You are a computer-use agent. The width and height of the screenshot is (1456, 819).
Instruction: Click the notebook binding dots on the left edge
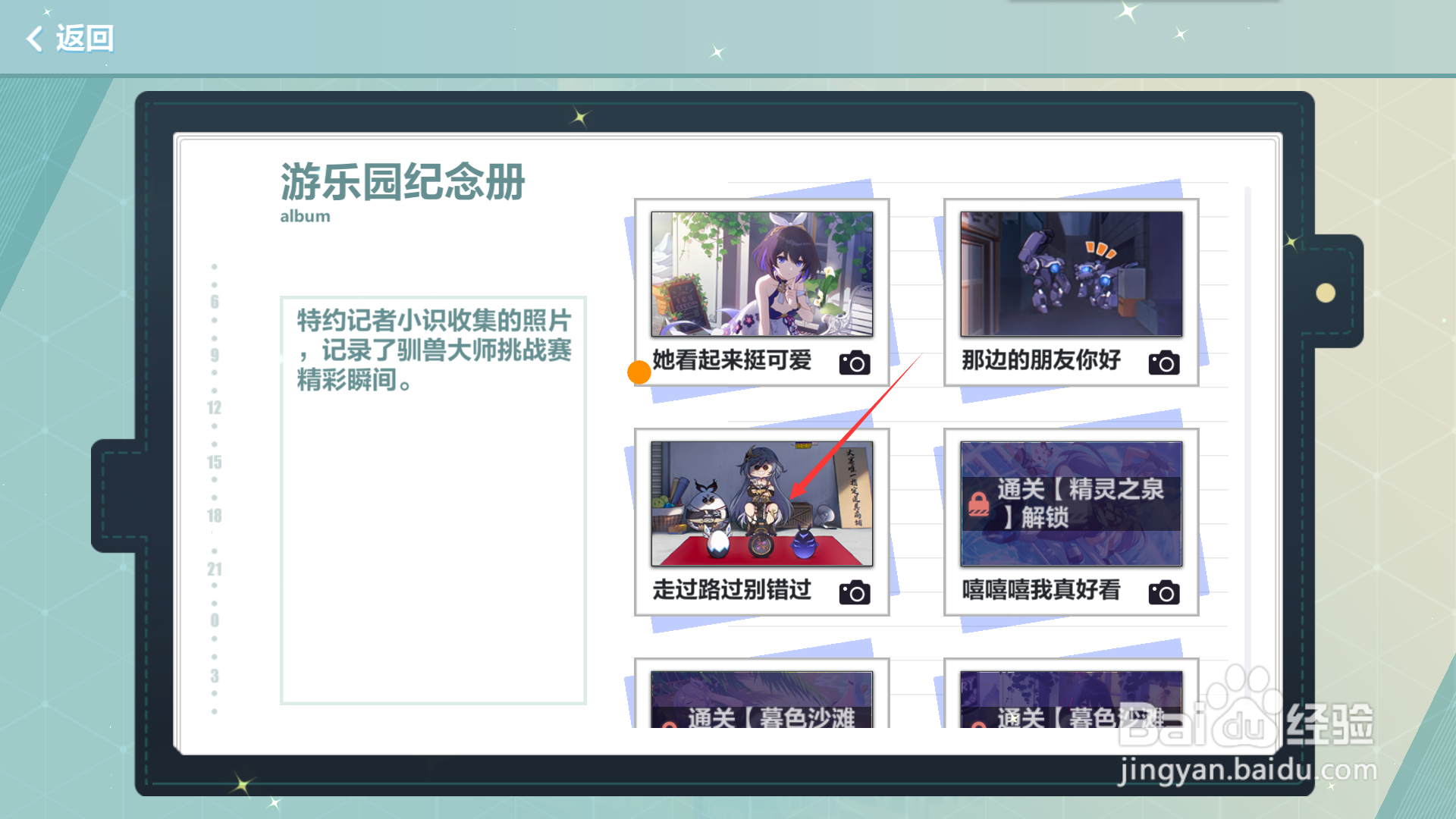(215, 493)
